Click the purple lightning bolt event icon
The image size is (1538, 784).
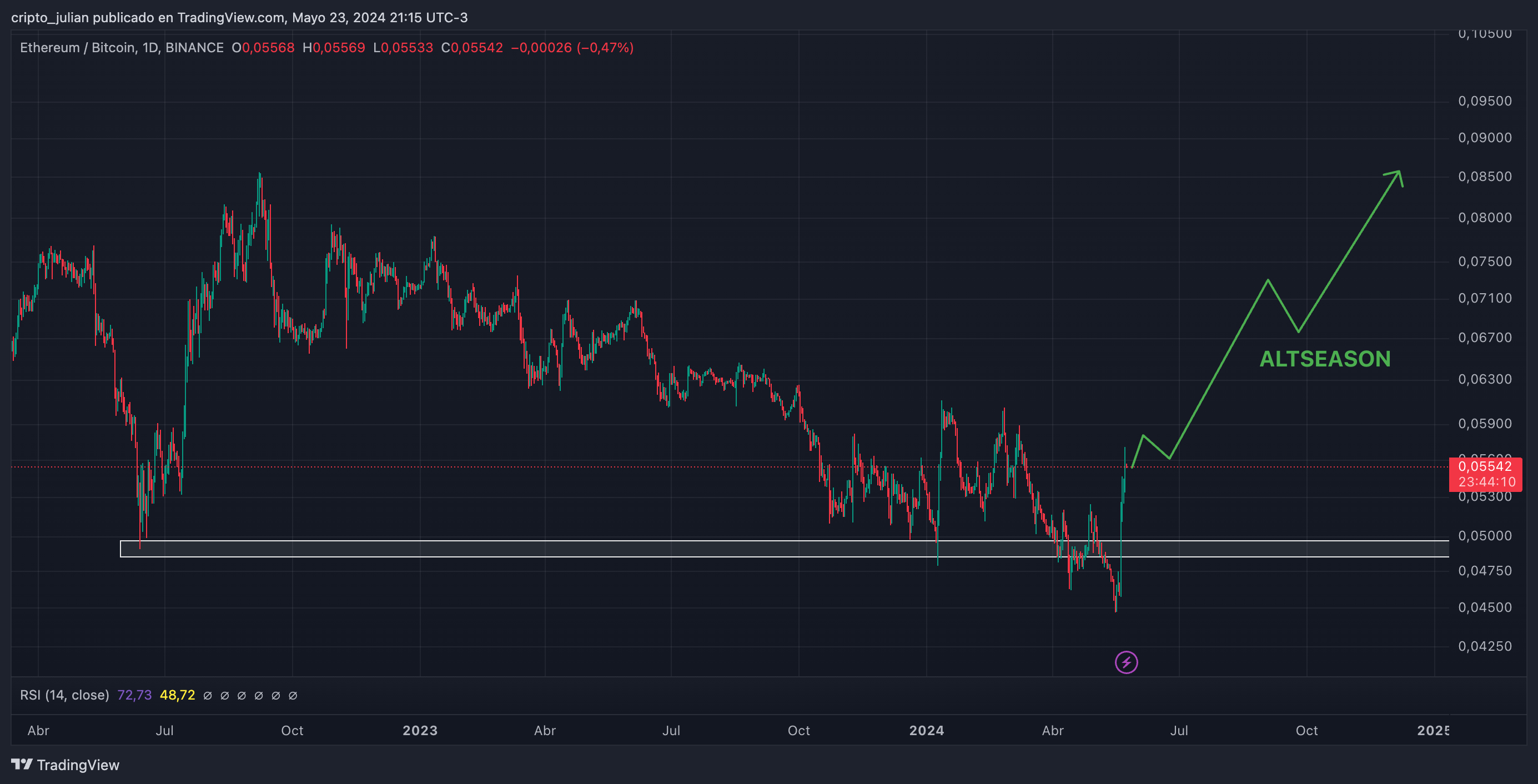tap(1126, 662)
